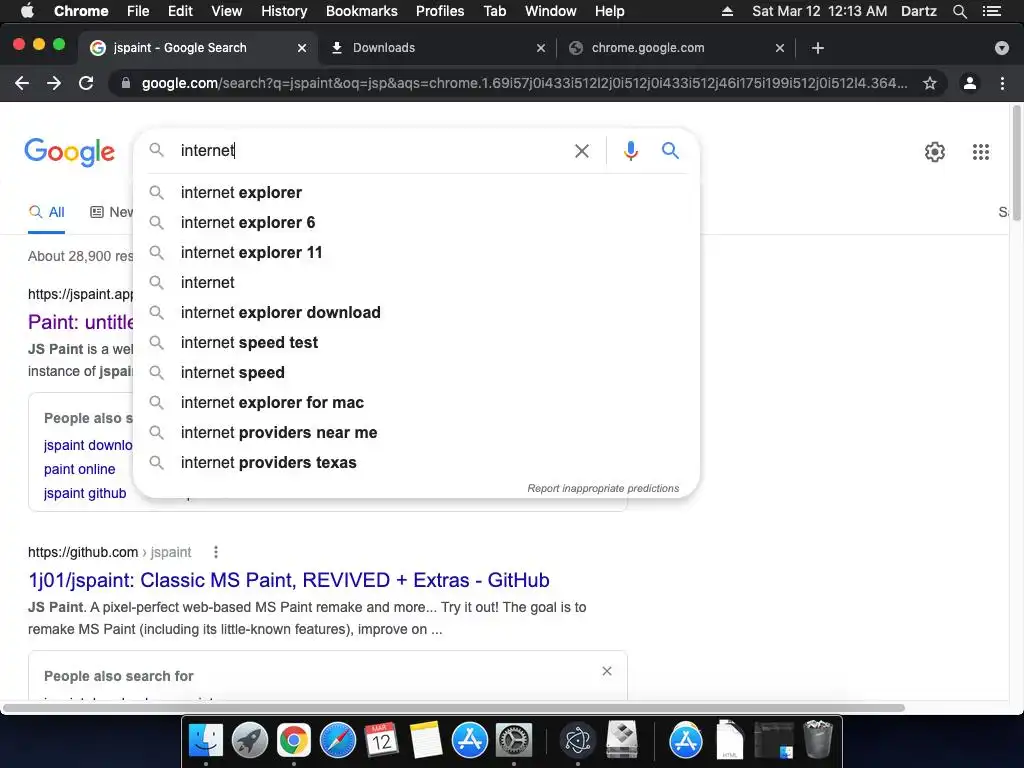Reload the current page

point(86,83)
